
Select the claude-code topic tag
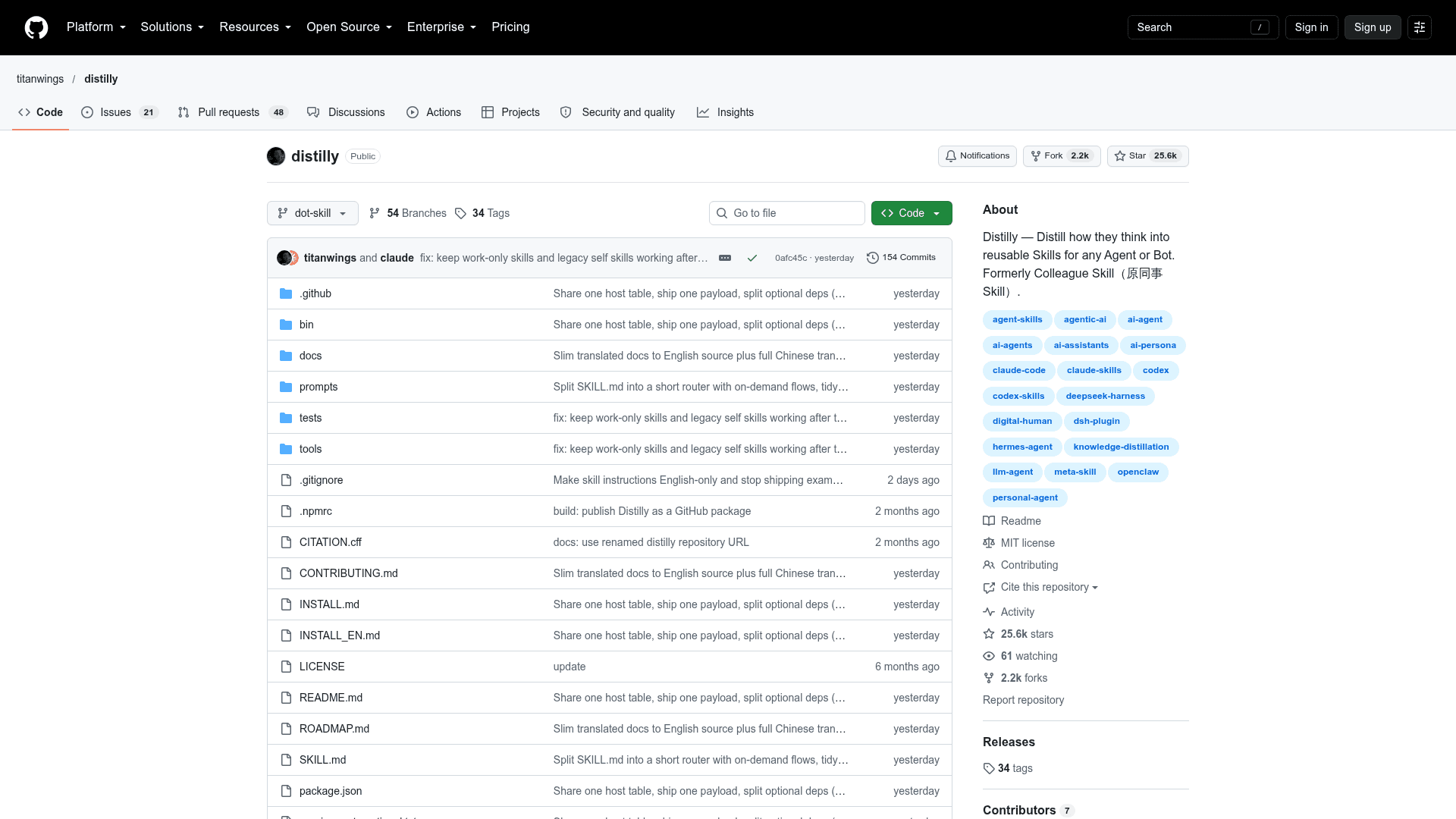coord(1018,370)
